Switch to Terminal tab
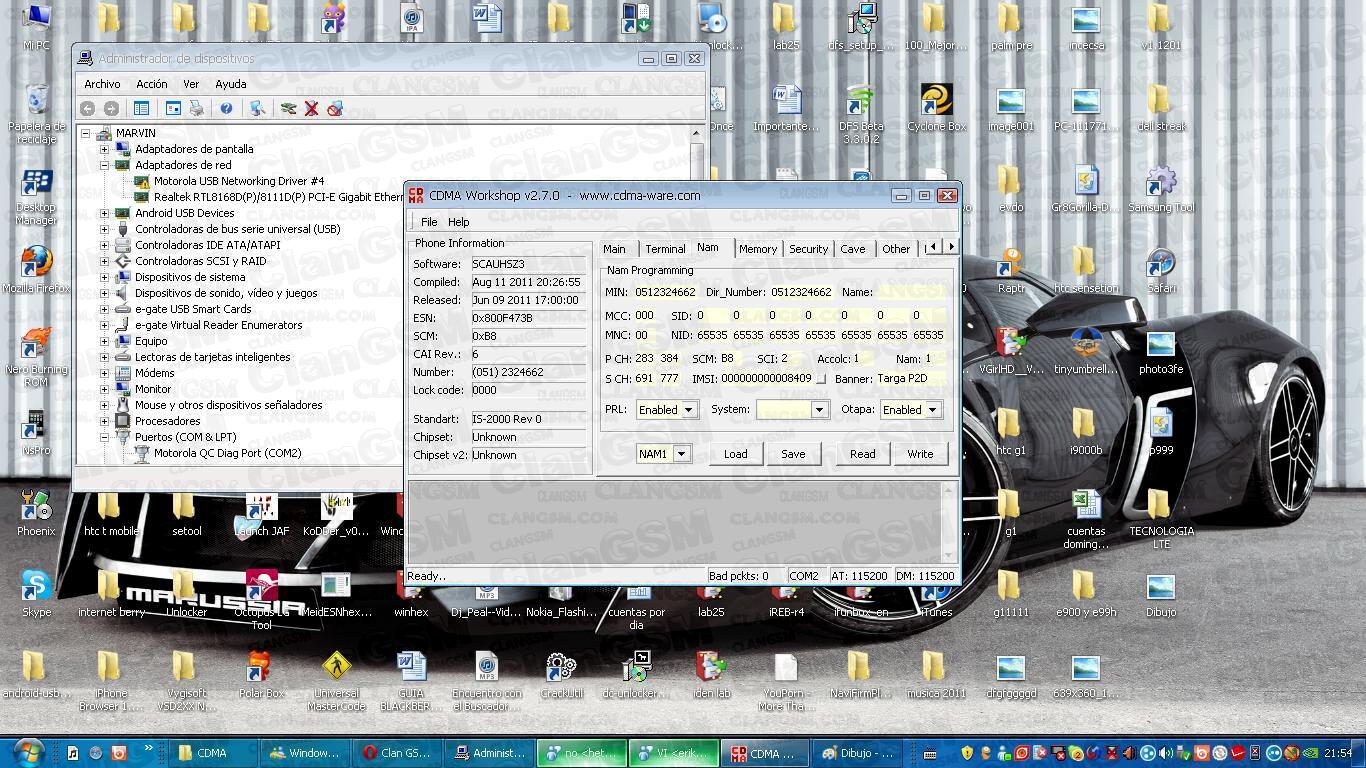 [665, 249]
